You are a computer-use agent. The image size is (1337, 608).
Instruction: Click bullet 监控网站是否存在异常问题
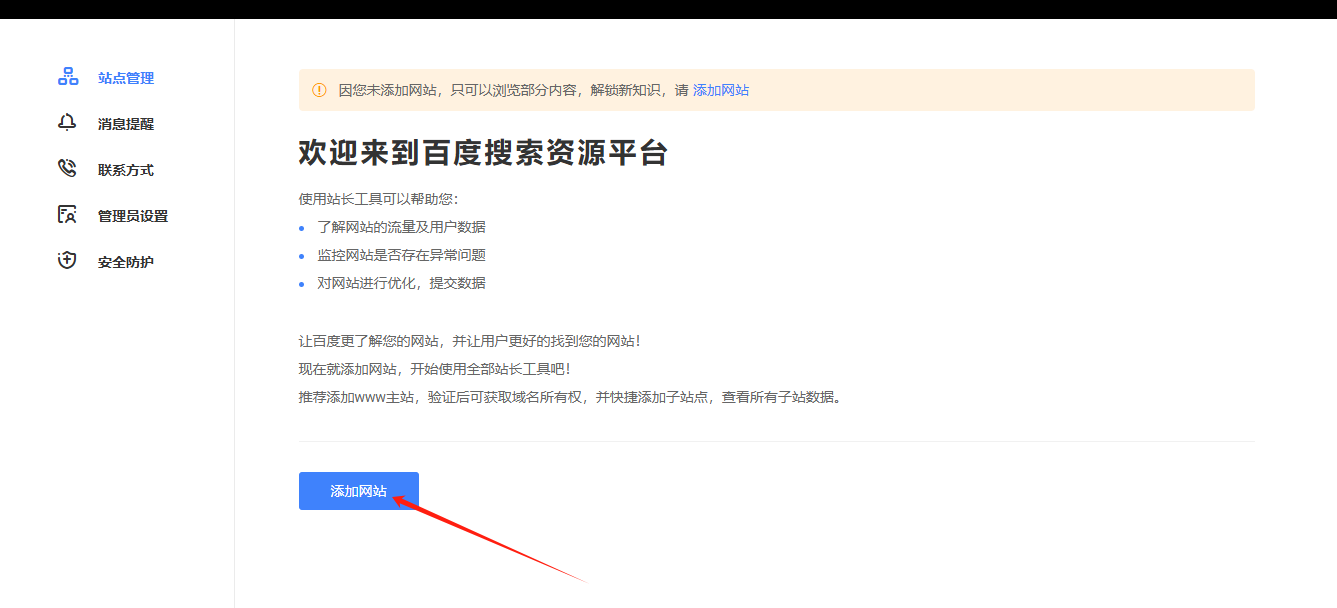pyautogui.click(x=401, y=255)
